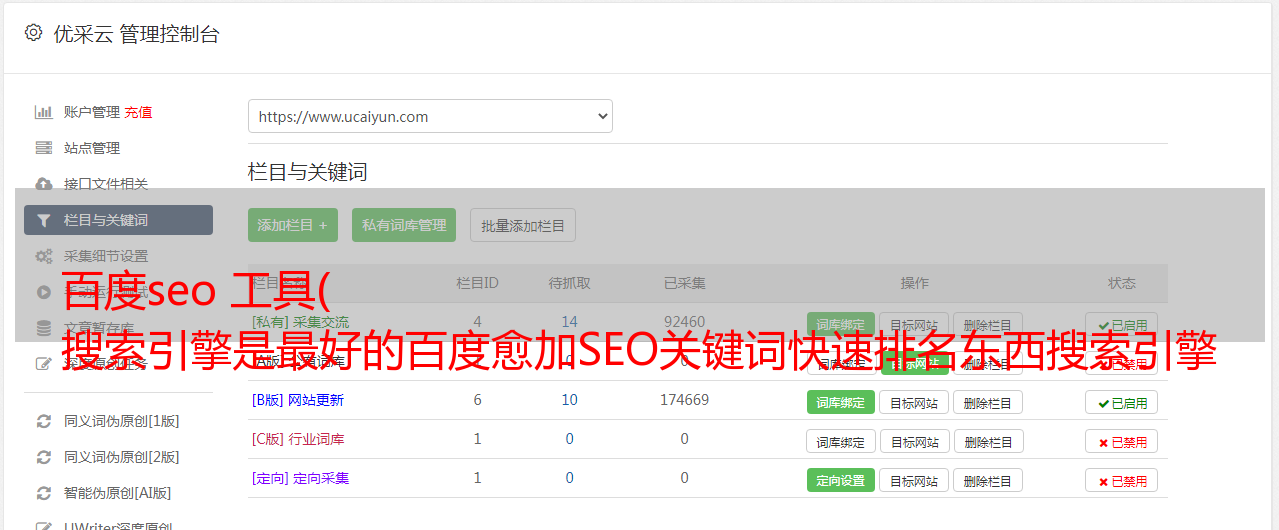This screenshot has height=530, width=1279.
Task: Open the [C版] 行业词库 column link
Action: tap(298, 439)
